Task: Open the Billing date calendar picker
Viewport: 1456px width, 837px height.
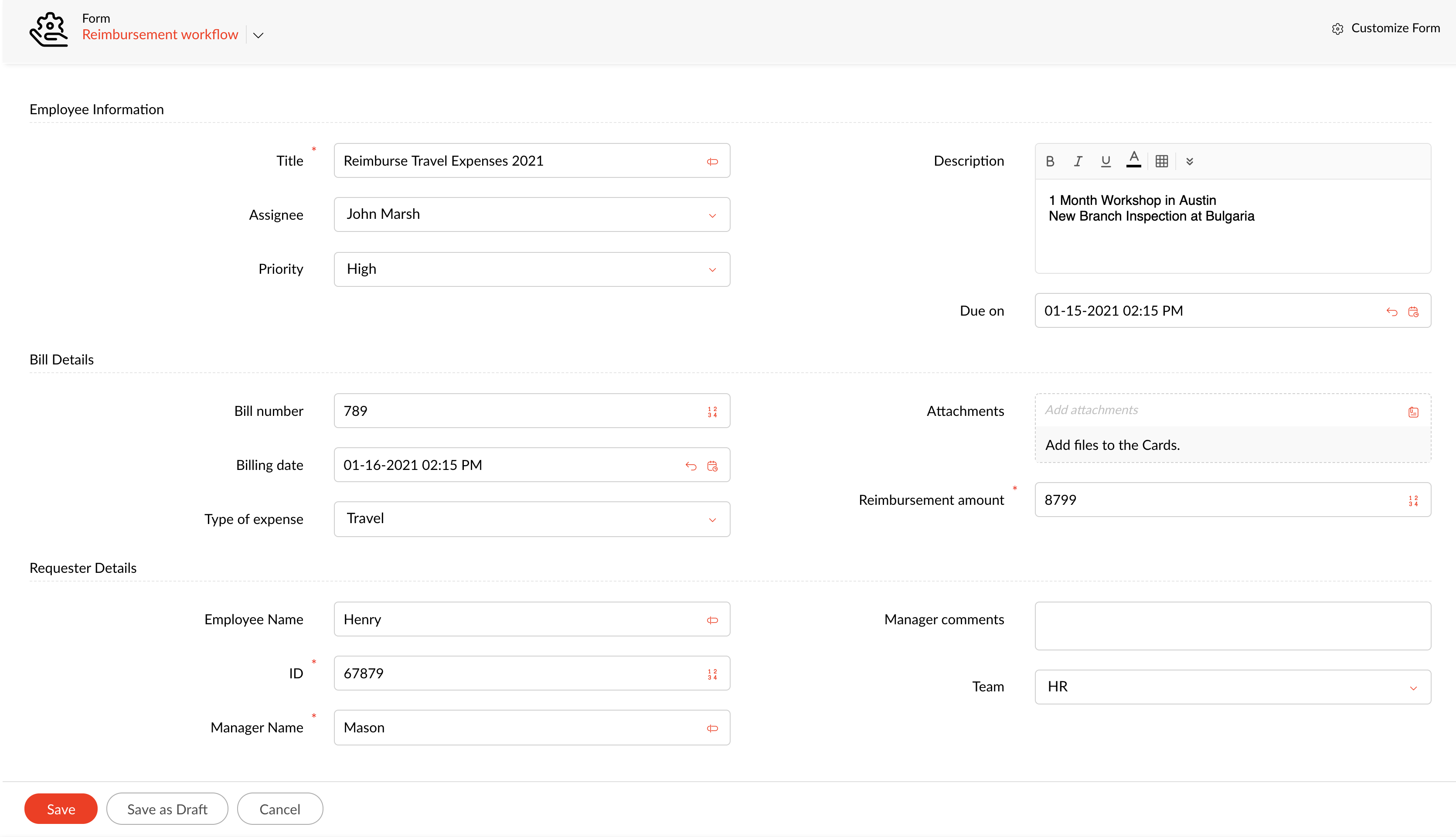Action: click(712, 466)
